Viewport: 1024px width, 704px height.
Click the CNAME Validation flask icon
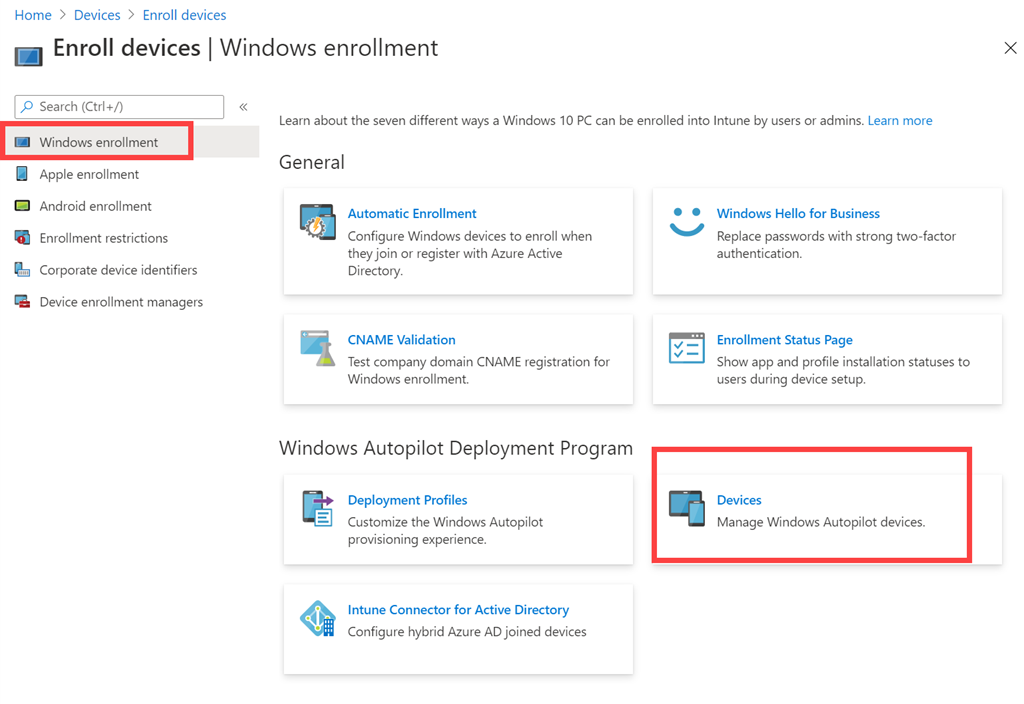(317, 348)
